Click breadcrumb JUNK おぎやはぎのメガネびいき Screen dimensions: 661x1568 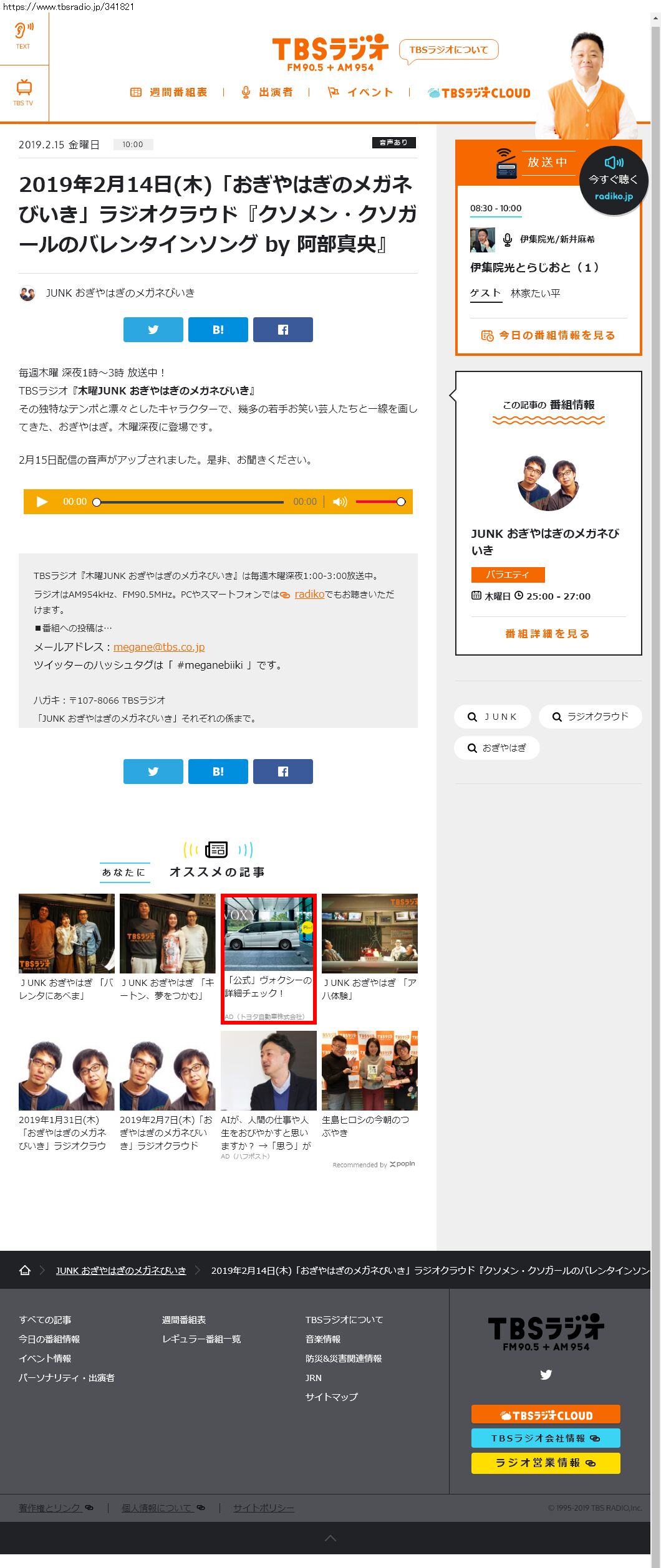tap(121, 1270)
